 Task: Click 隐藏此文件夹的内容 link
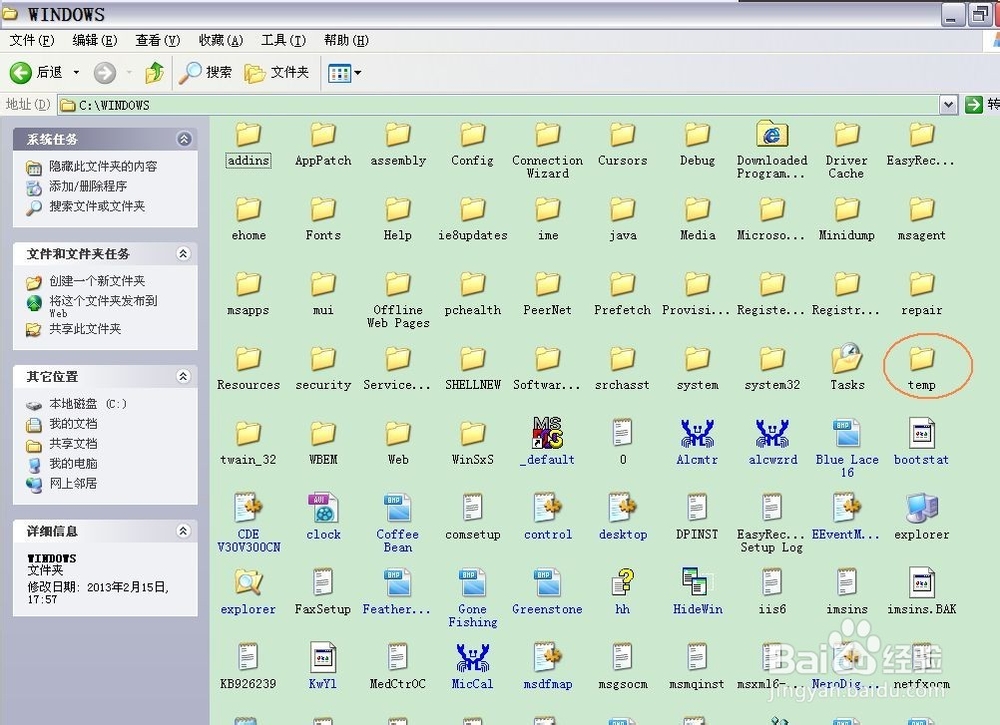click(x=103, y=166)
